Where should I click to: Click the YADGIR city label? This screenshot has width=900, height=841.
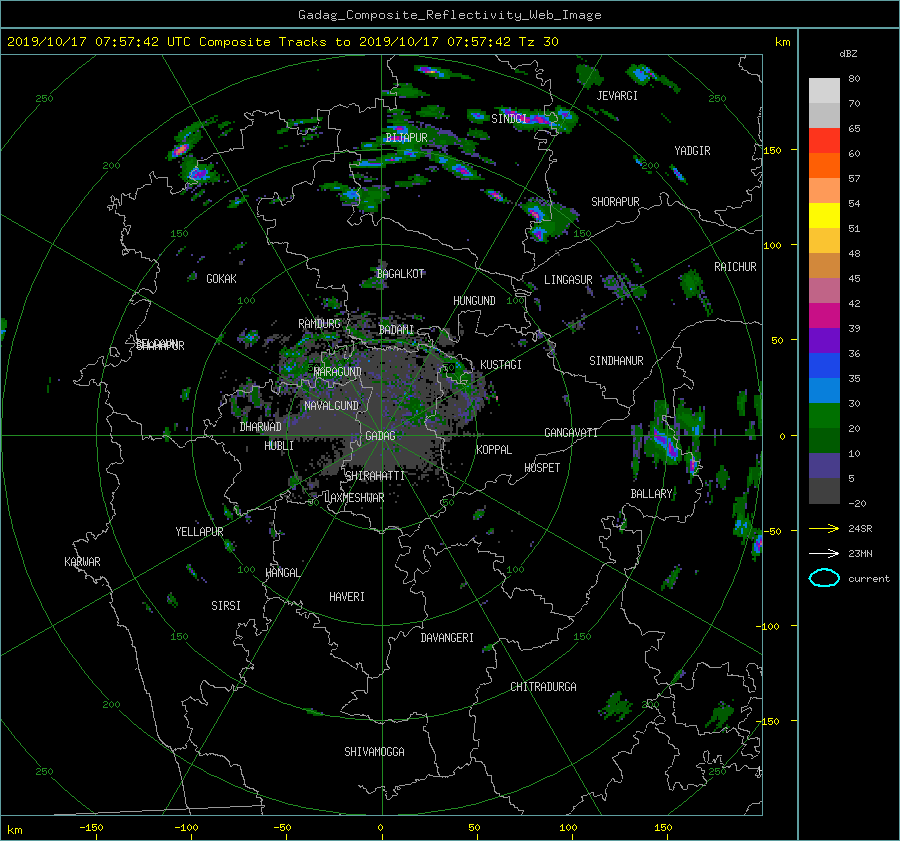click(x=692, y=151)
